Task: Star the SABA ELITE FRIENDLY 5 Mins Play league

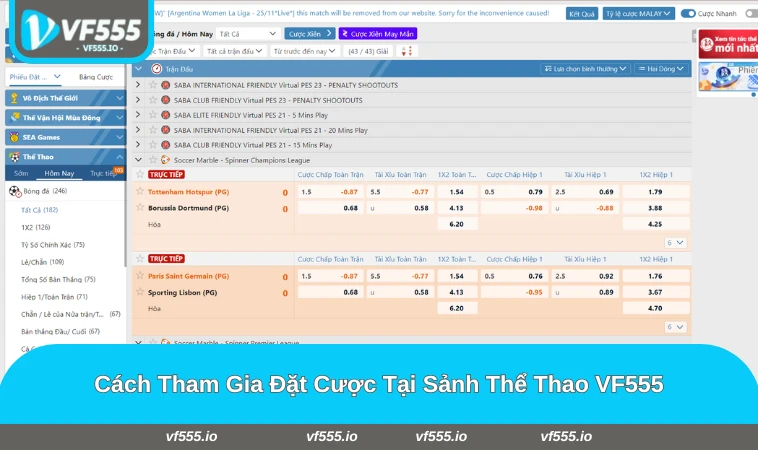Action: 153,115
